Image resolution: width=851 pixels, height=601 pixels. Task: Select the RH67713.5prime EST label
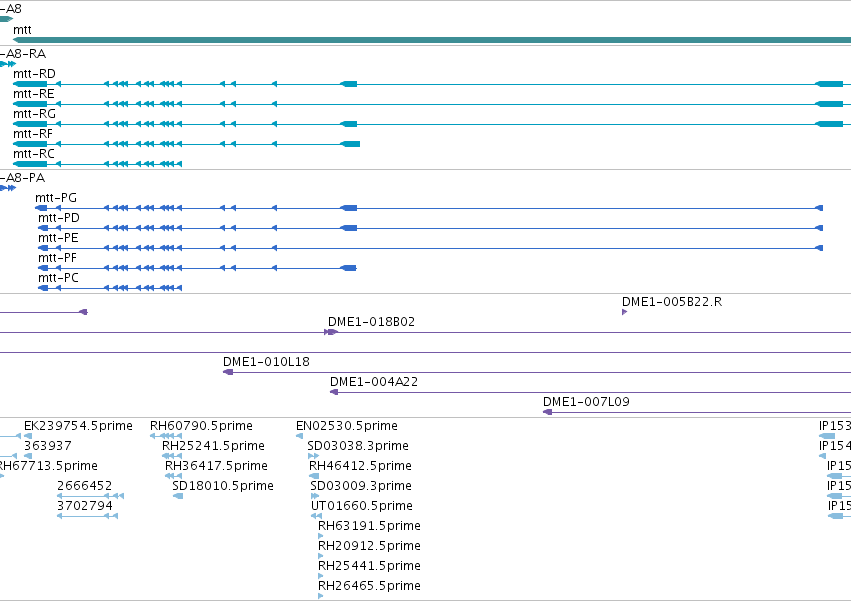(48, 466)
